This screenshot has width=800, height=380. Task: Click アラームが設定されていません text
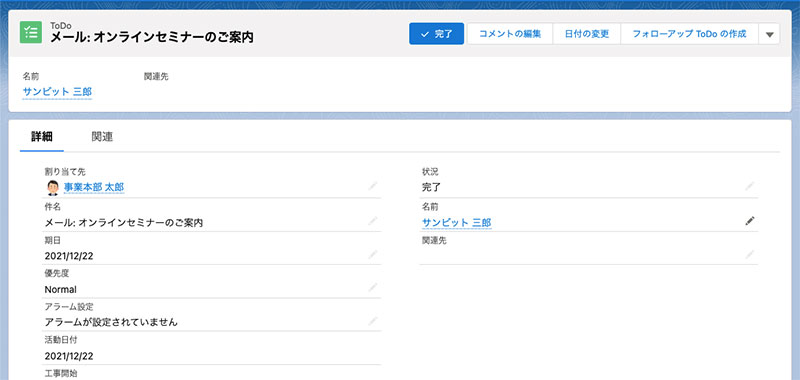(111, 322)
